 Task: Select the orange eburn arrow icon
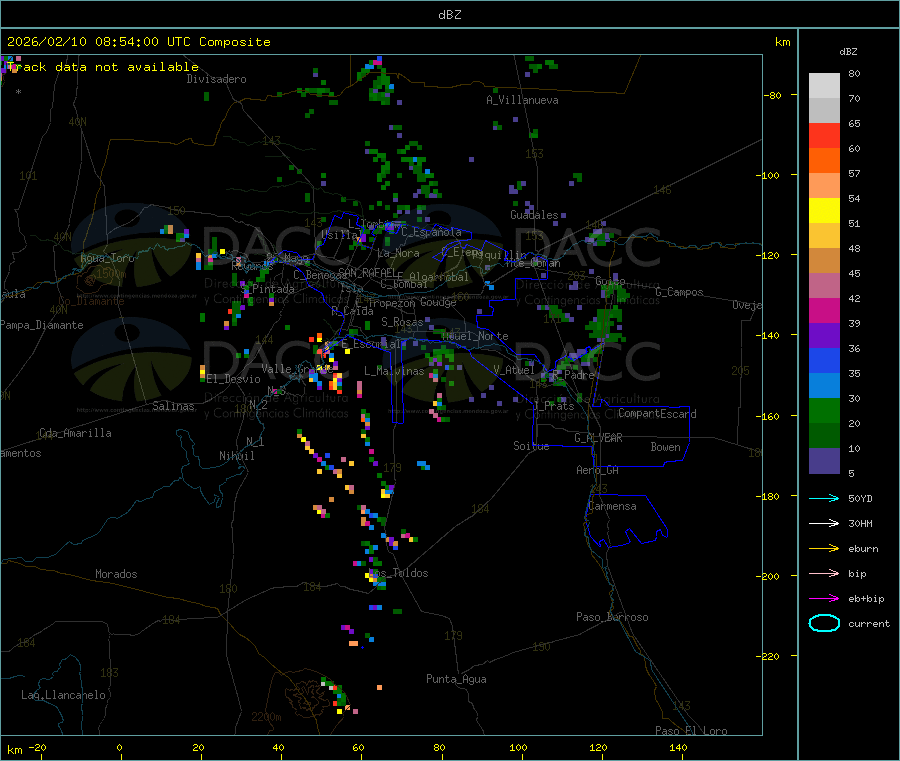pos(824,548)
